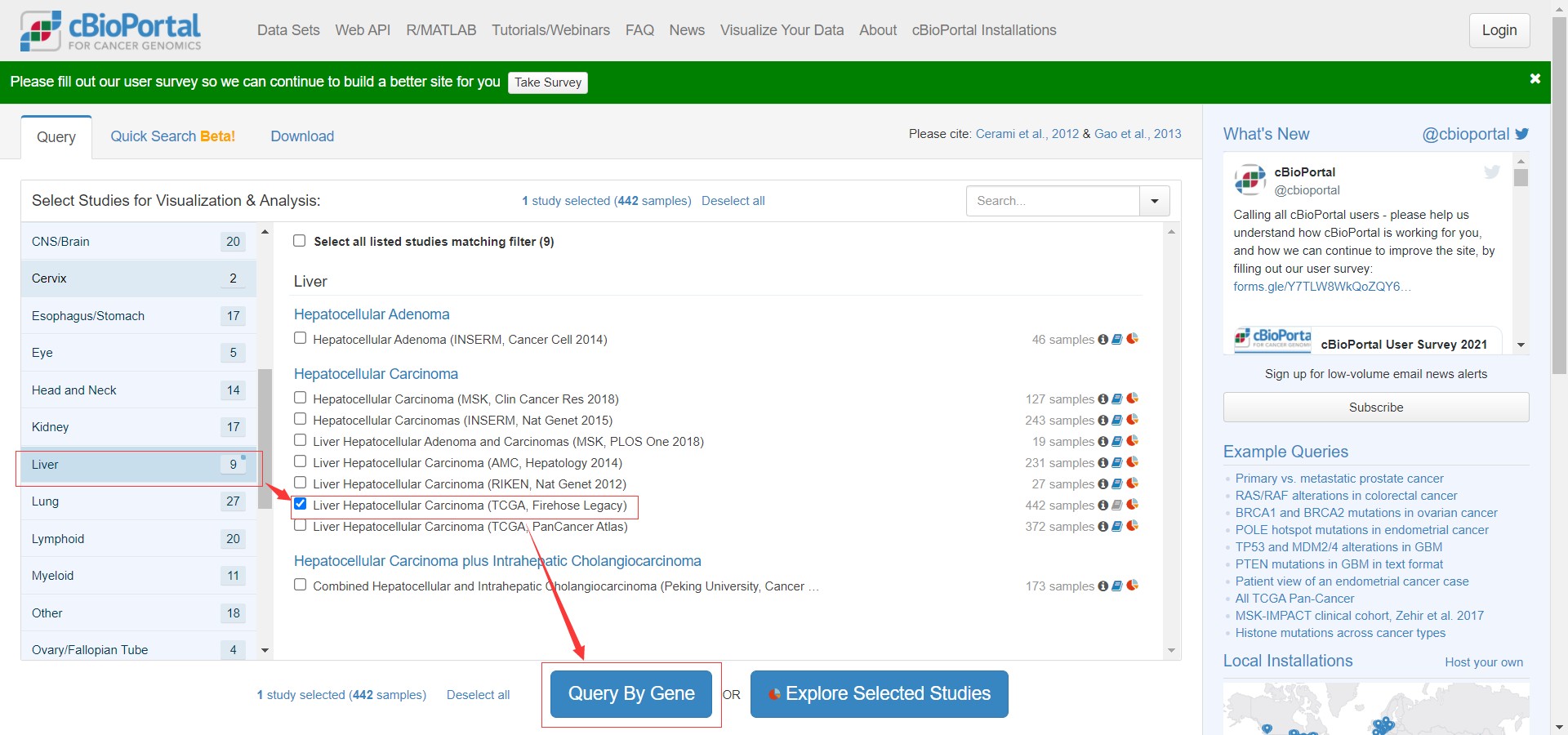1568x735 pixels.
Task: Open Tutorials/Webinars navigation item
Action: (550, 30)
